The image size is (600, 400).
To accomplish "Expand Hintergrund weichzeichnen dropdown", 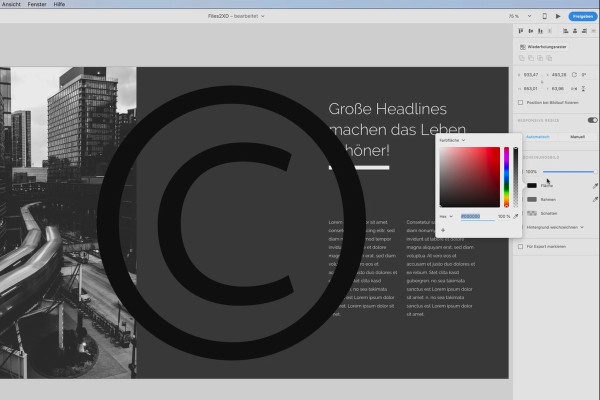I will (555, 227).
